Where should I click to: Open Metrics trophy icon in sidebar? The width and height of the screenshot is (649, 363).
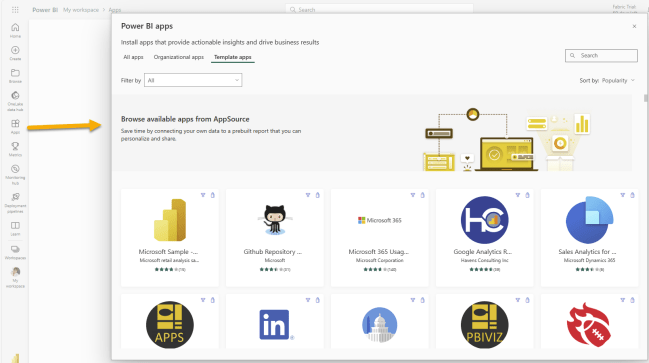[x=15, y=149]
